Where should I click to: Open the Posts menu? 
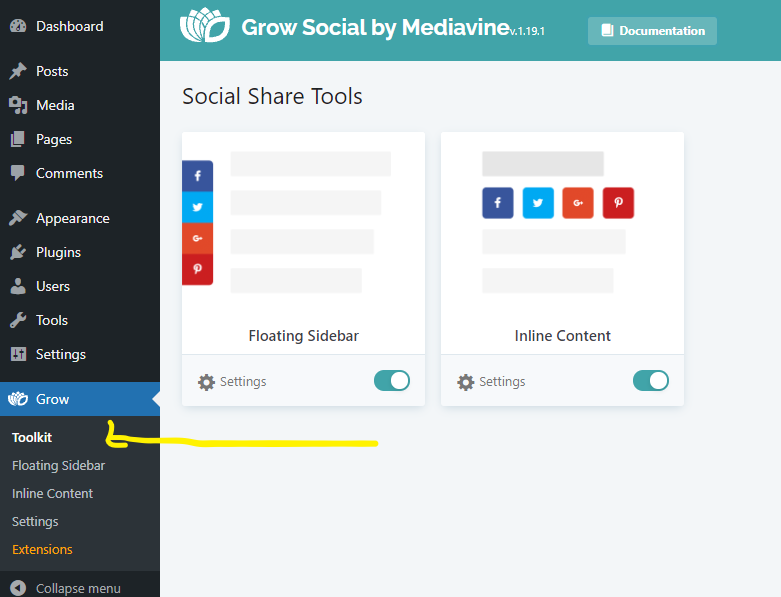click(x=80, y=71)
